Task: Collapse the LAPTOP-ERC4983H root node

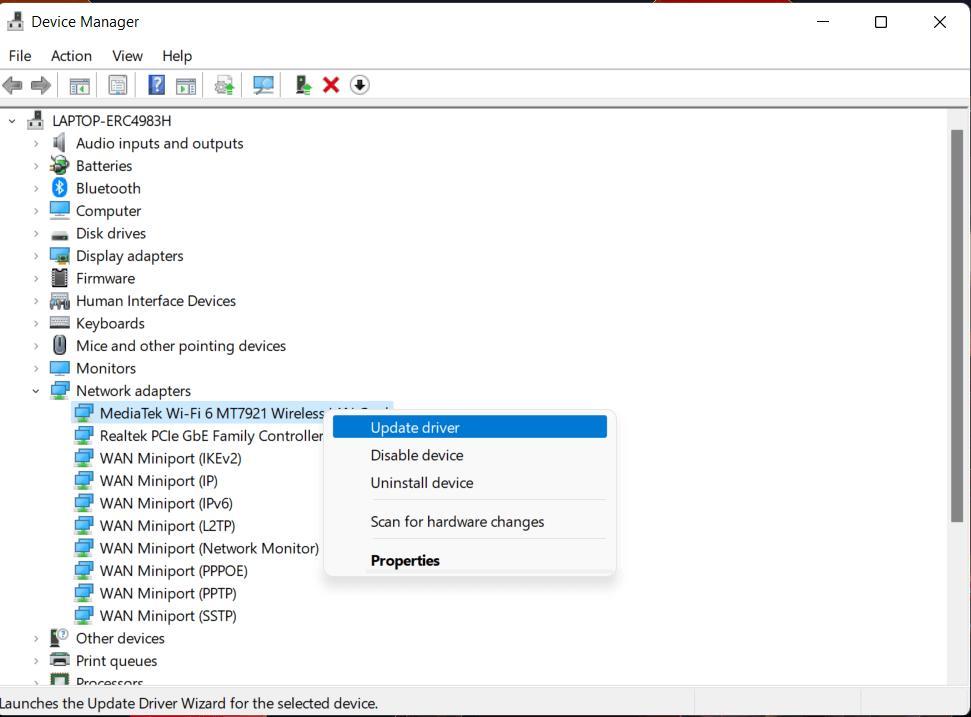Action: point(12,121)
